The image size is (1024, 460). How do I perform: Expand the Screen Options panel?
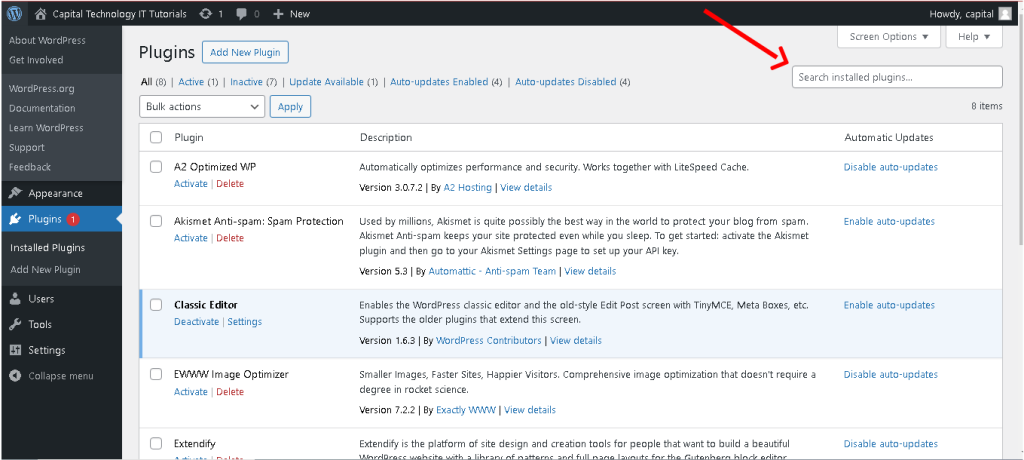click(x=888, y=37)
